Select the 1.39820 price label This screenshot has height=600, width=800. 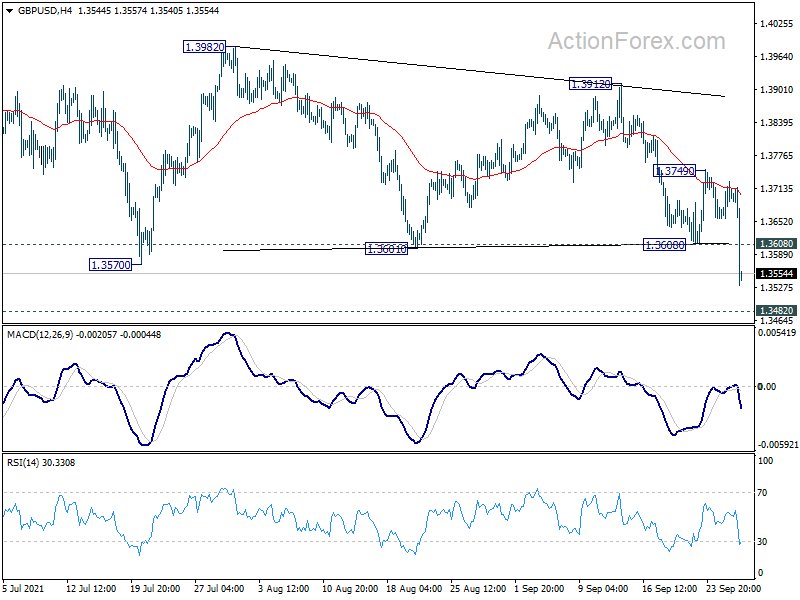[x=204, y=47]
